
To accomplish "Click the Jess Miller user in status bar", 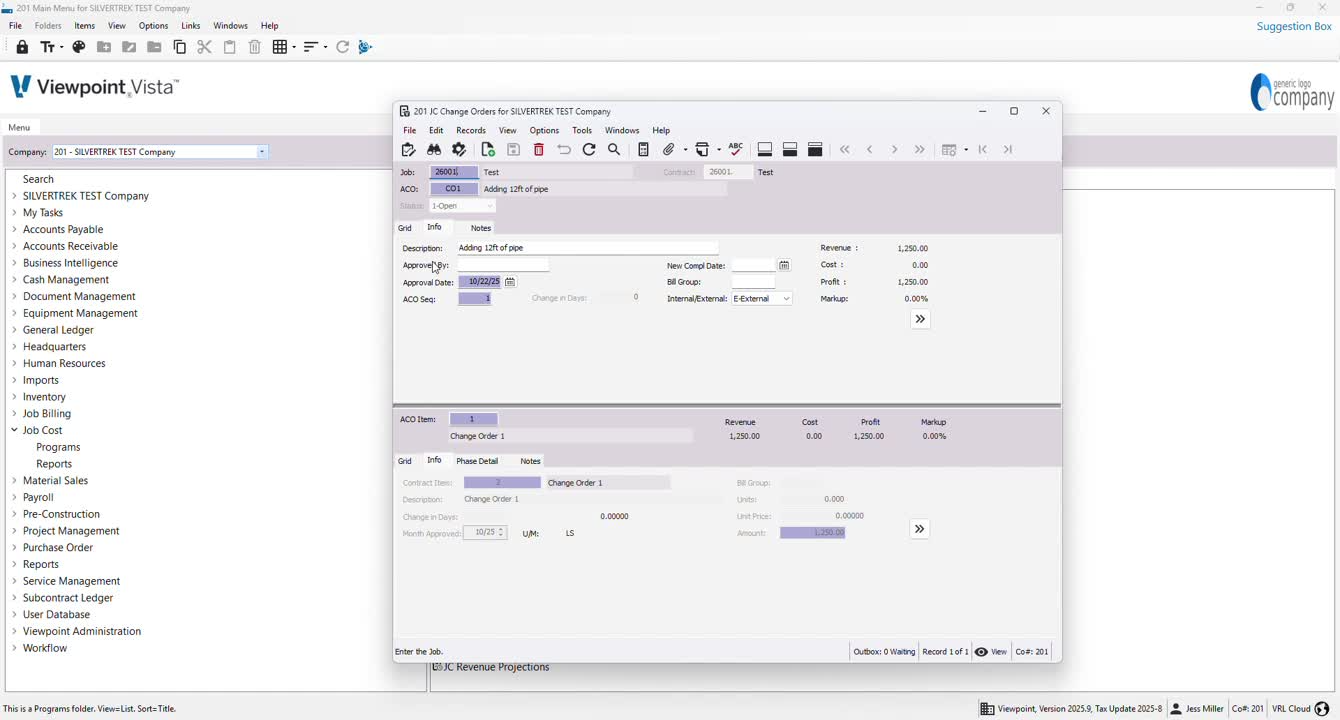I will click(x=1197, y=709).
